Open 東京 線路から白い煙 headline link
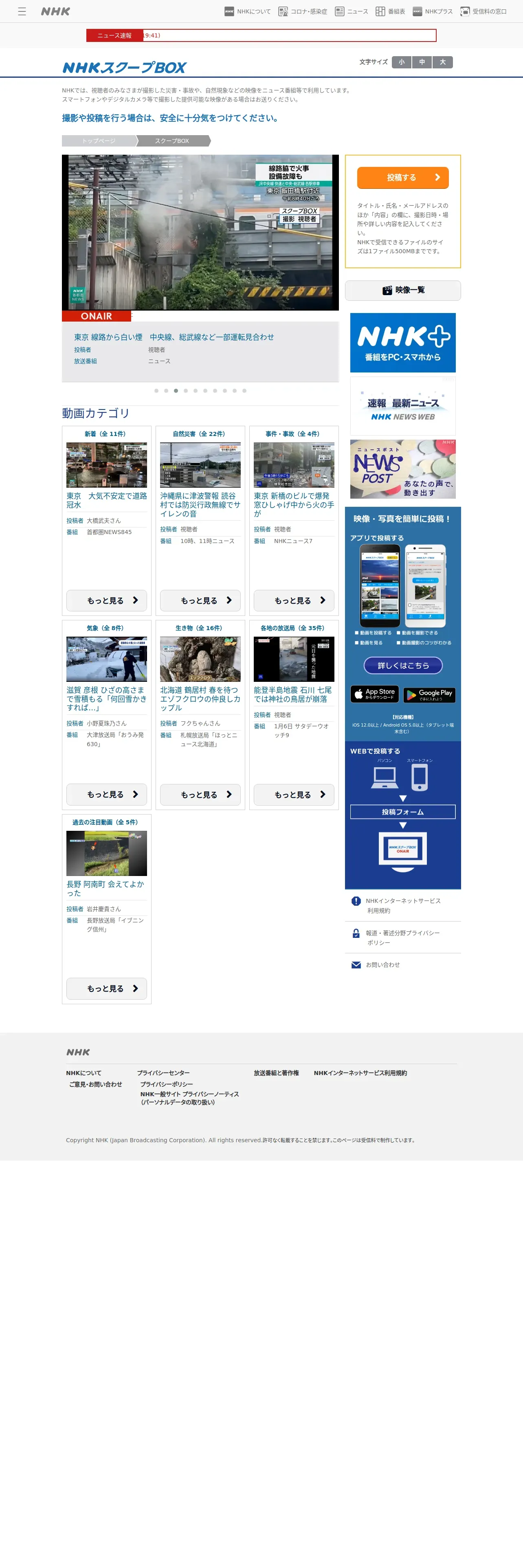The width and height of the screenshot is (523, 1568). pos(174,337)
